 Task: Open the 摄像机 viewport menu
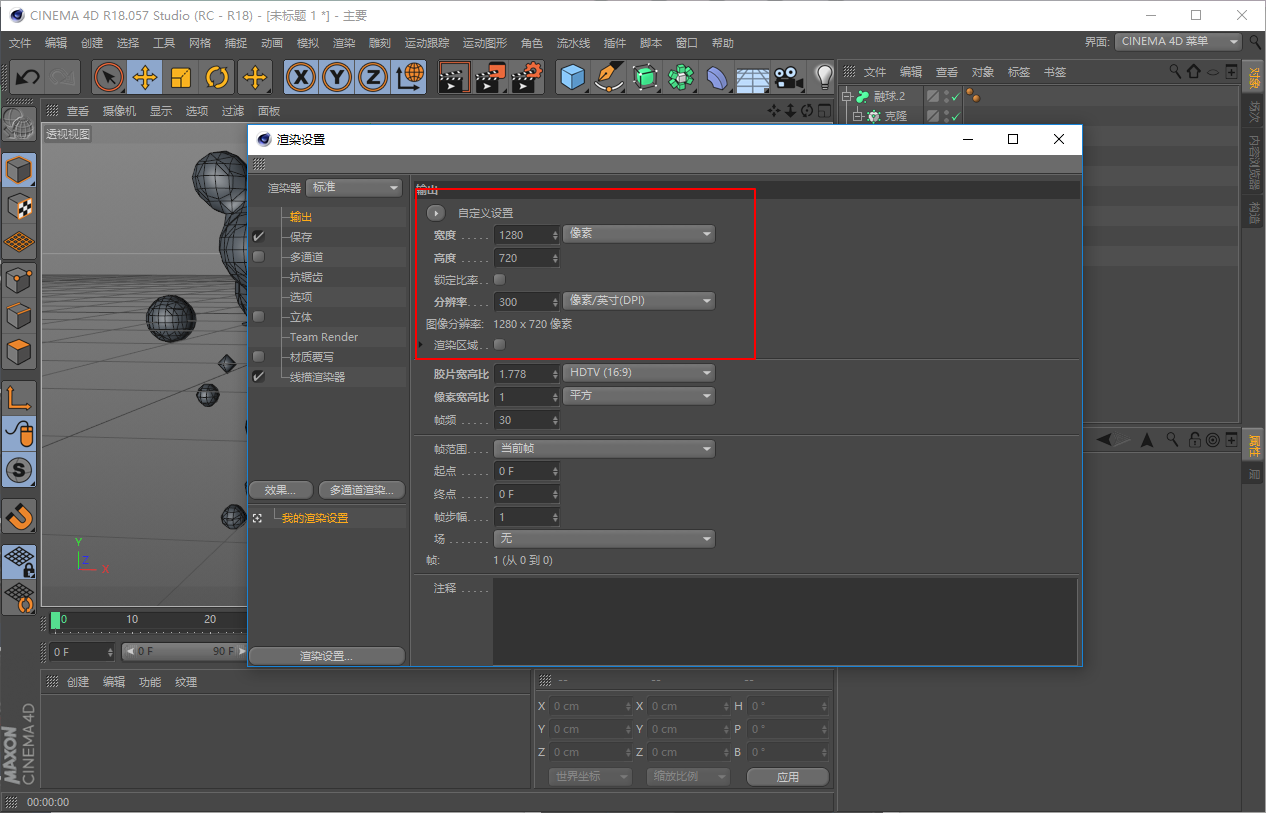pyautogui.click(x=119, y=111)
